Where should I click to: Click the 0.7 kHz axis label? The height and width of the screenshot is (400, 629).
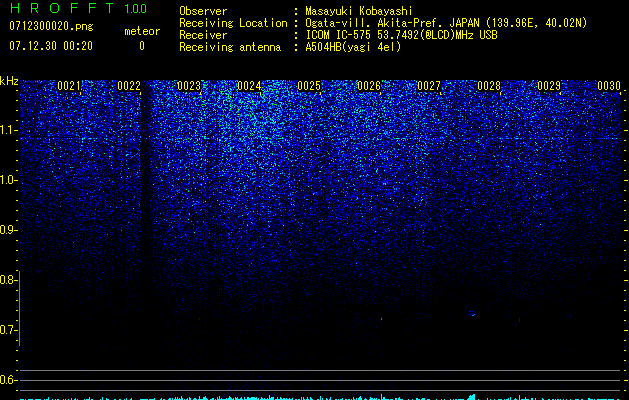[9, 330]
